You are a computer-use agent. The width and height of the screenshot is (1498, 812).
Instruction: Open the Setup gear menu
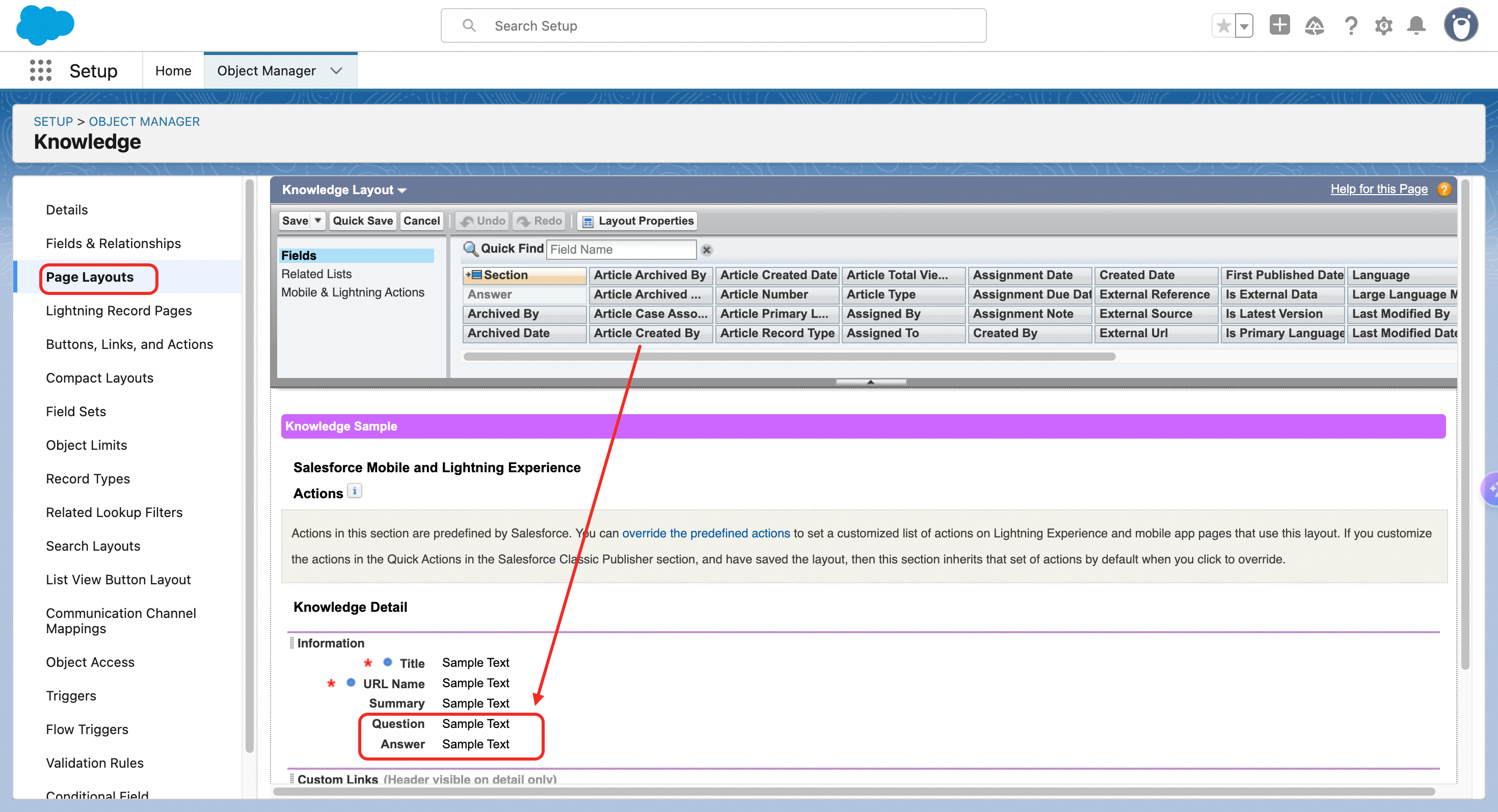(1383, 25)
